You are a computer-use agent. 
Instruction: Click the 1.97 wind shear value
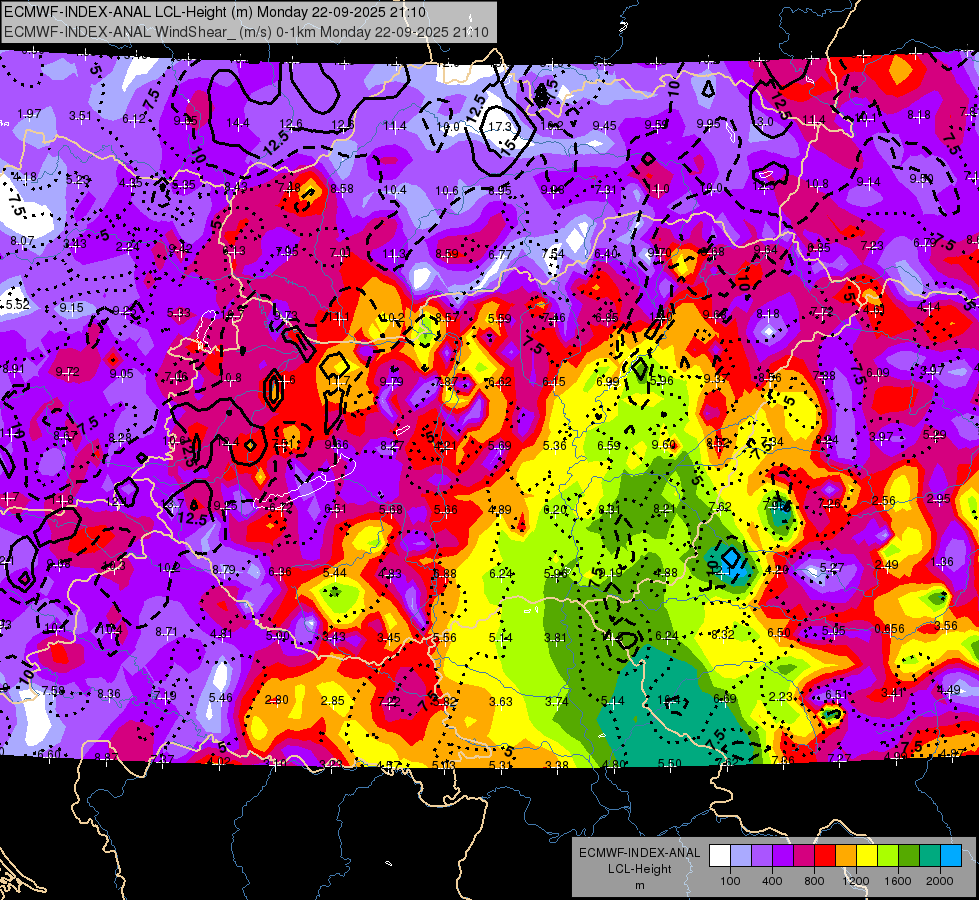[x=29, y=114]
